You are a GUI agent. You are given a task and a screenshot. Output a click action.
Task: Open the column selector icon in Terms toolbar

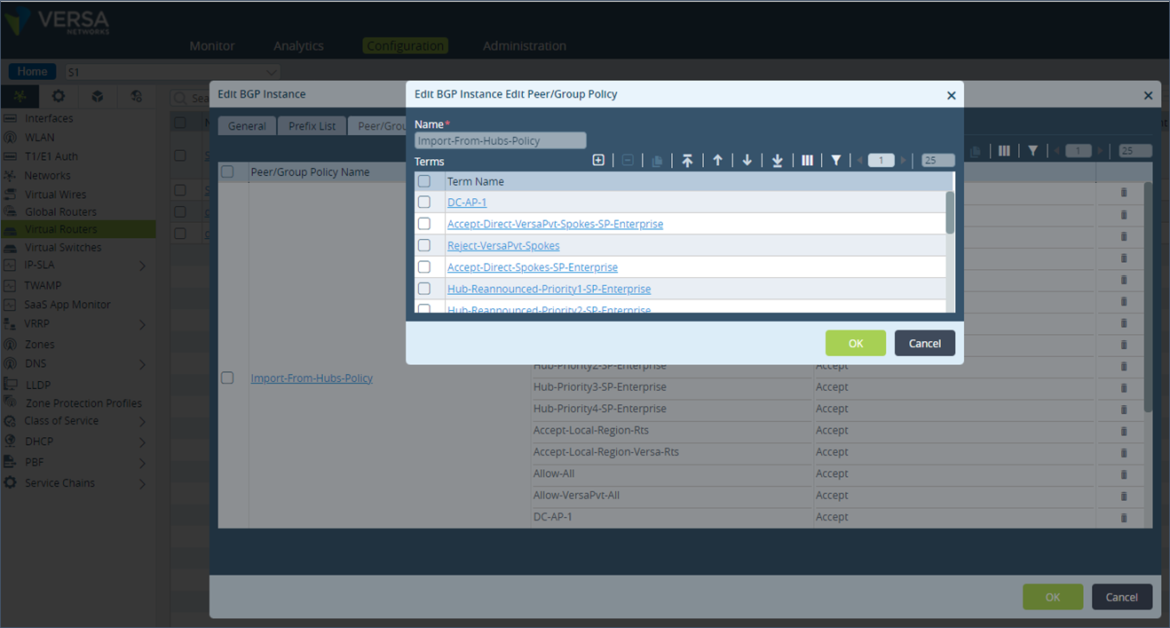point(809,159)
